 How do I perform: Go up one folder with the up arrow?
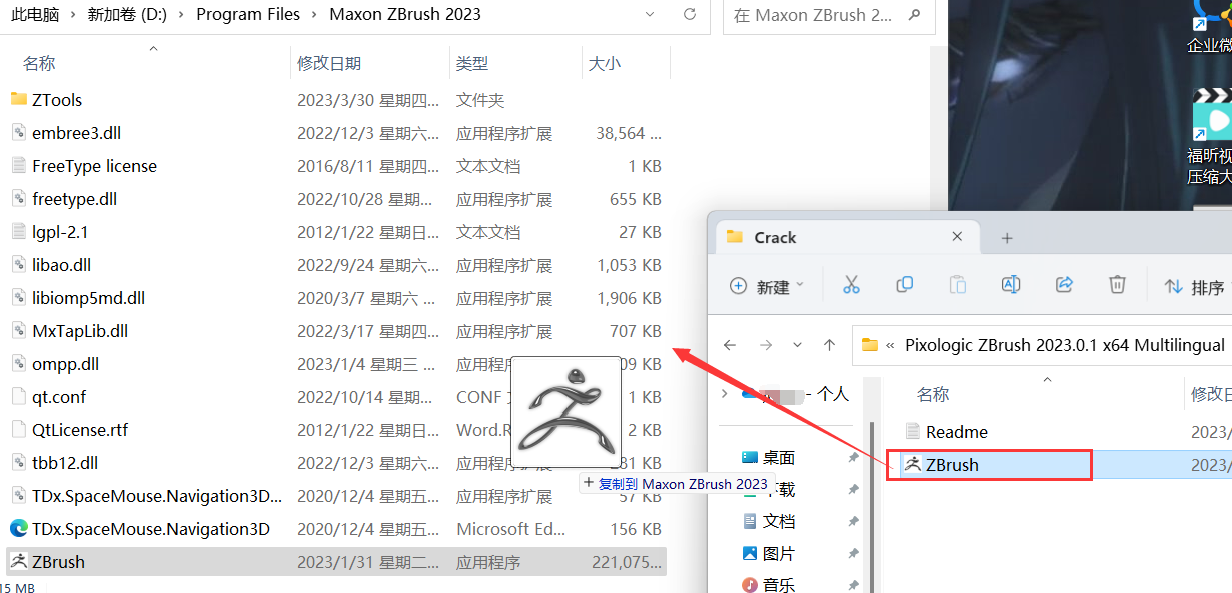pos(829,345)
